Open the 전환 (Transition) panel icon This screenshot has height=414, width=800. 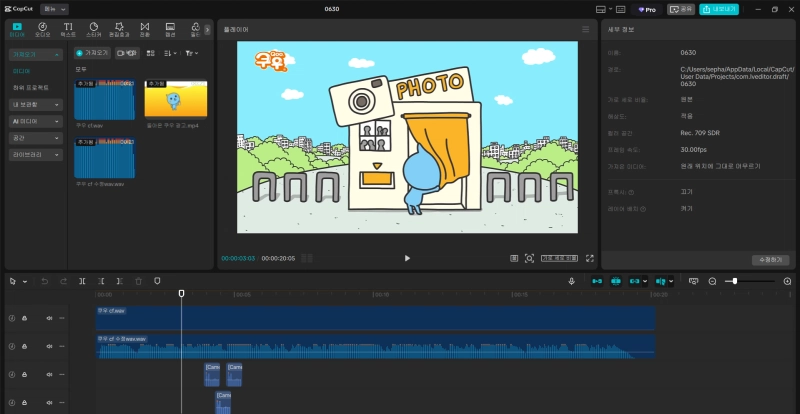144,29
